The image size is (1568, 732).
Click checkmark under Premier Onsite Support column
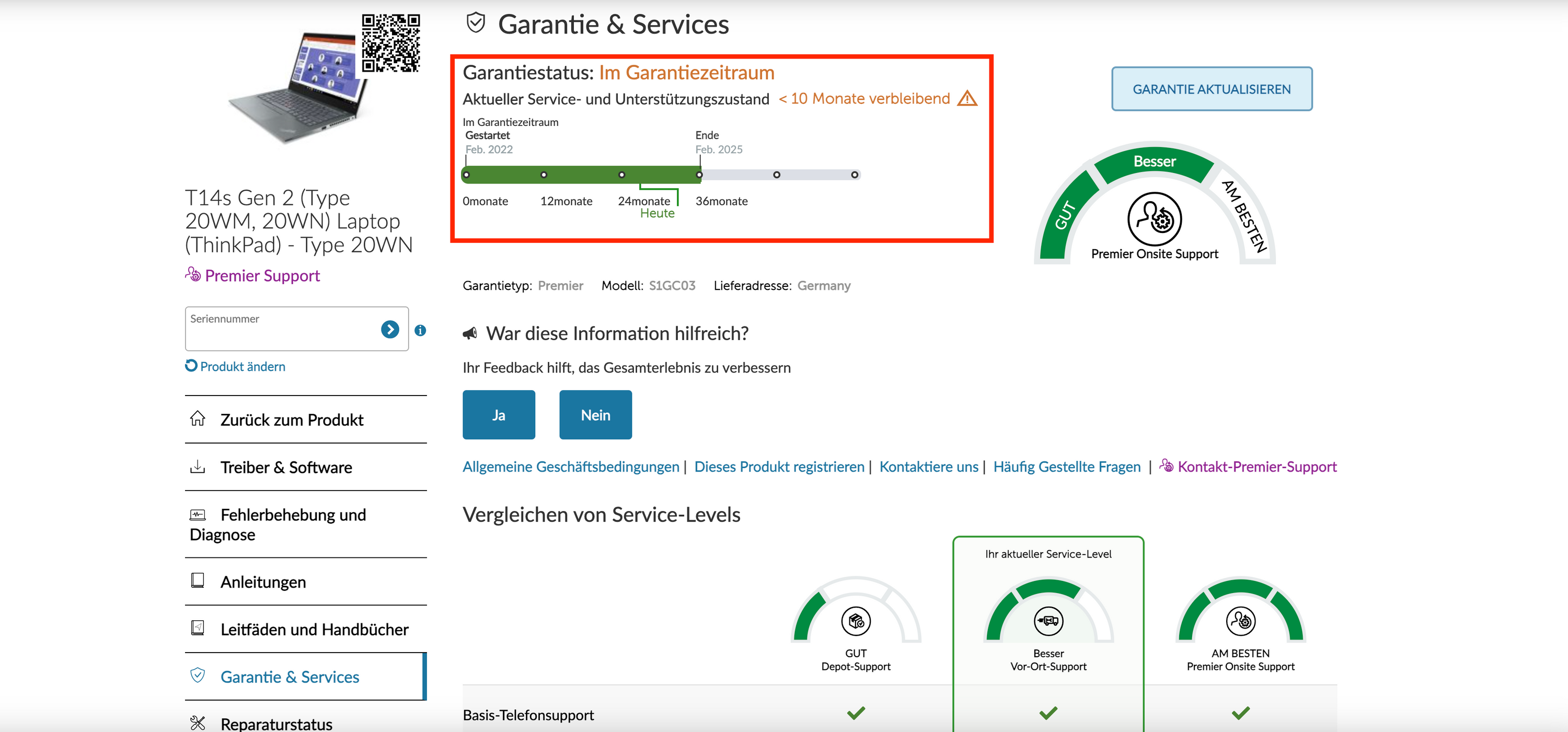(x=1240, y=713)
